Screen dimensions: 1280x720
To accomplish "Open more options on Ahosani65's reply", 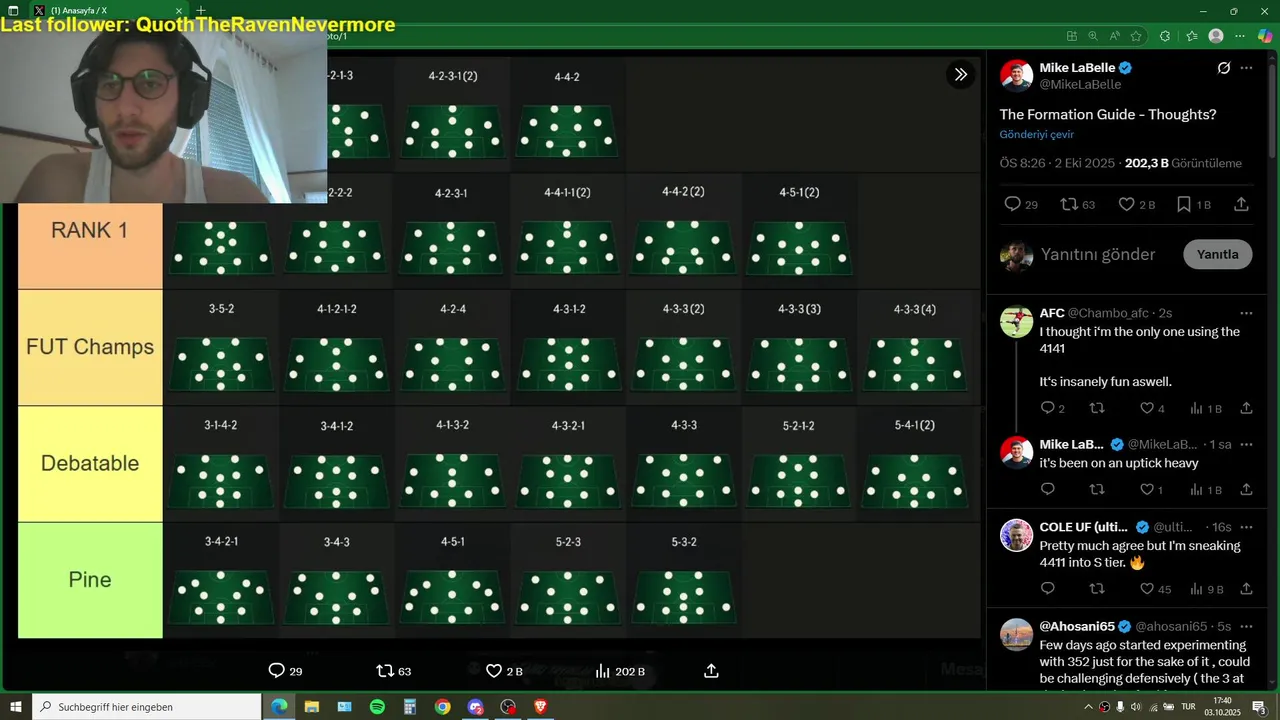I will point(1246,626).
